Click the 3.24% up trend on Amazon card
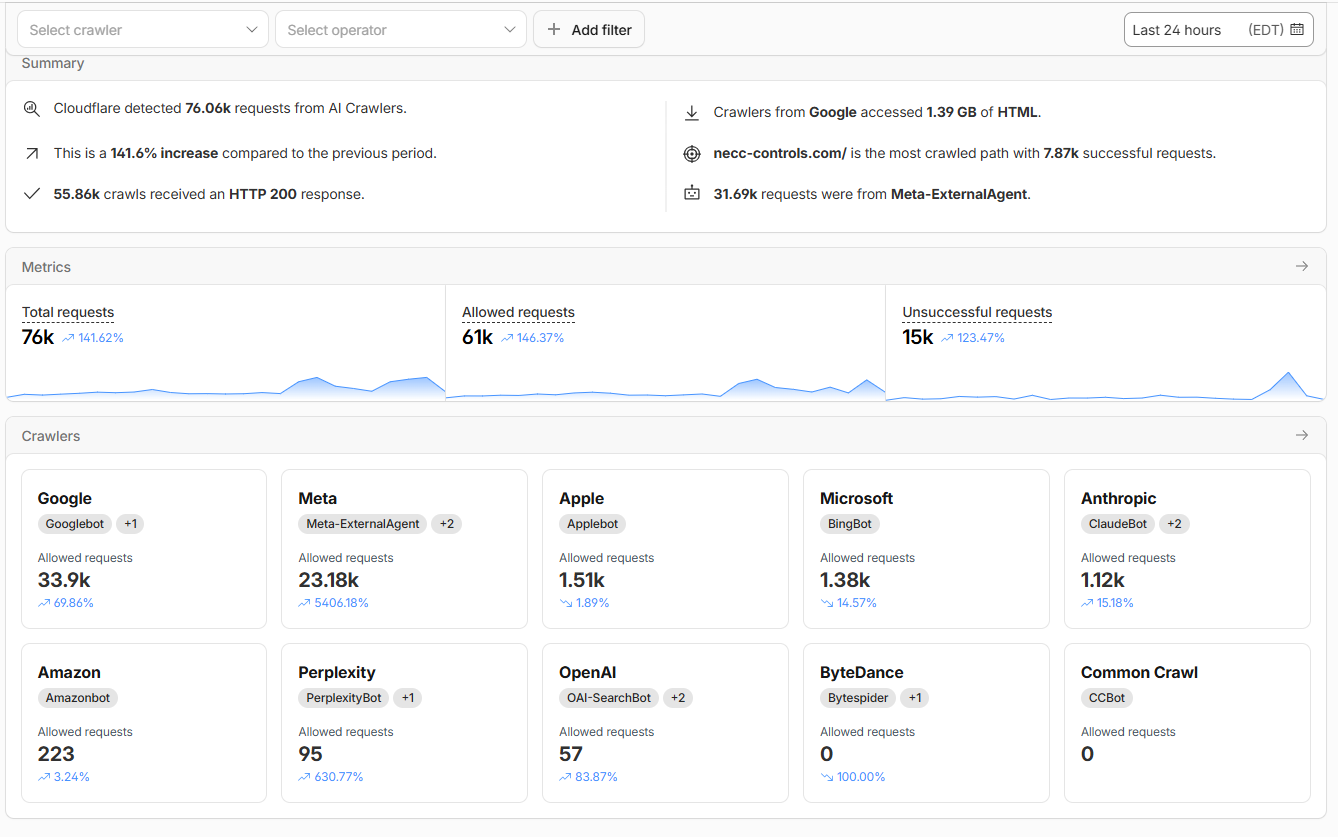Image resolution: width=1338 pixels, height=837 pixels. pos(64,777)
